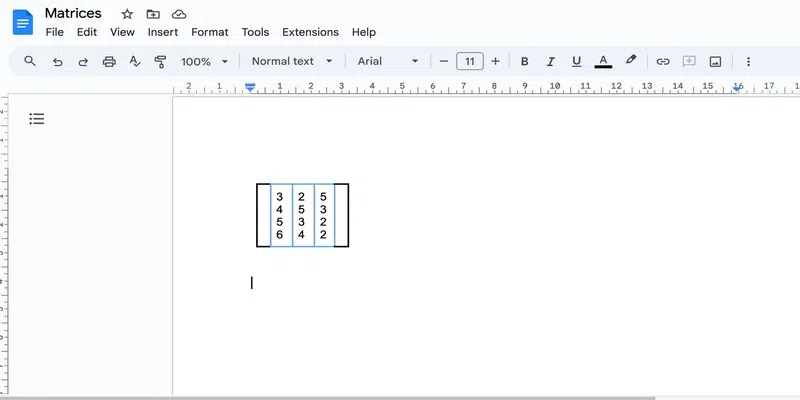The image size is (800, 400).
Task: Click the move to folder icon
Action: pos(153,14)
